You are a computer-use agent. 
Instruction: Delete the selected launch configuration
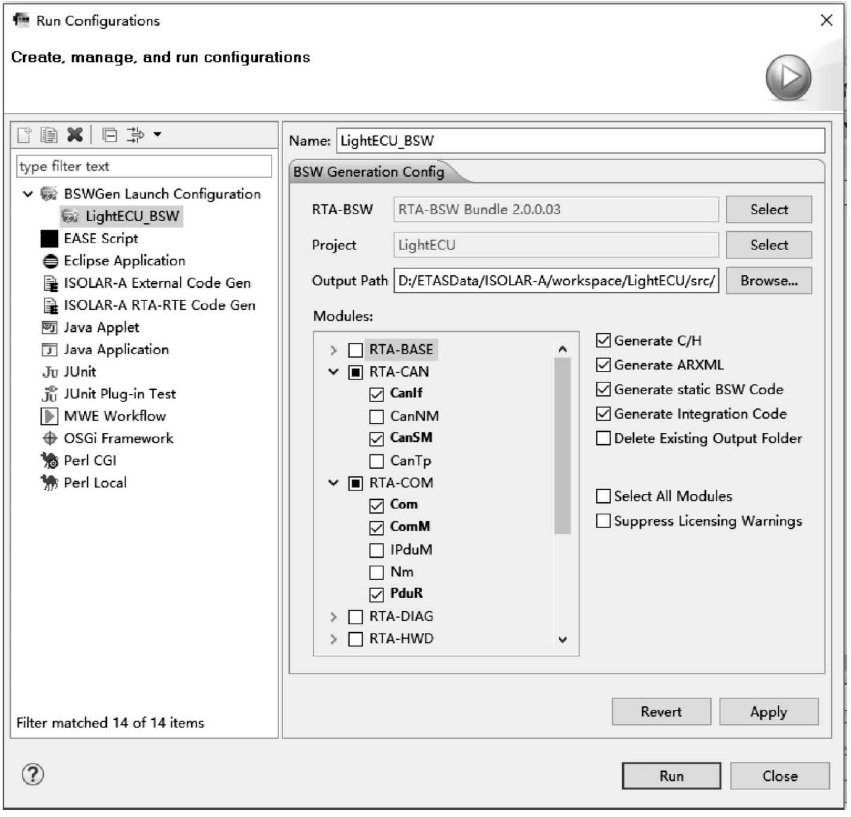tap(75, 134)
